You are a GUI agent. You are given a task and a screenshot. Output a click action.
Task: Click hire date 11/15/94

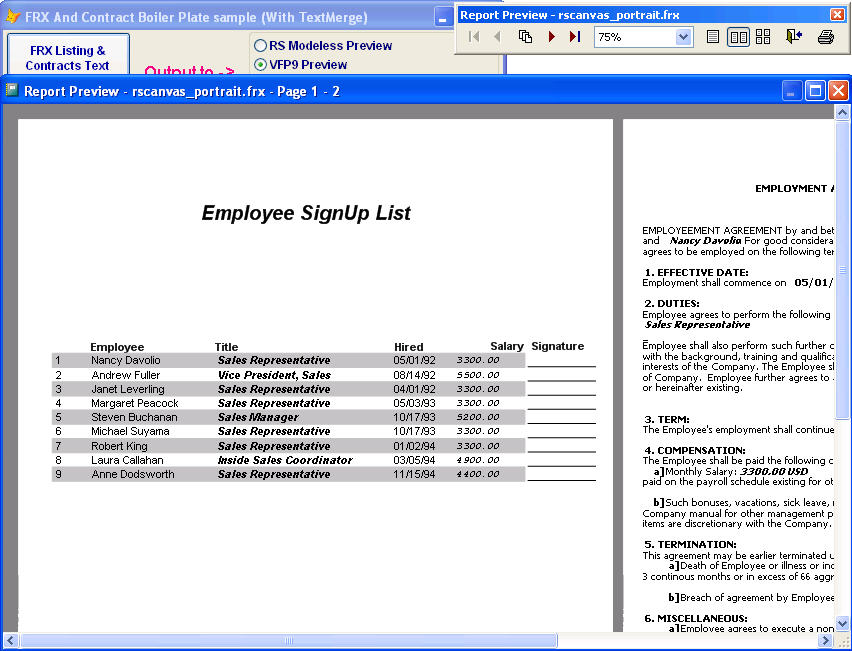point(415,474)
